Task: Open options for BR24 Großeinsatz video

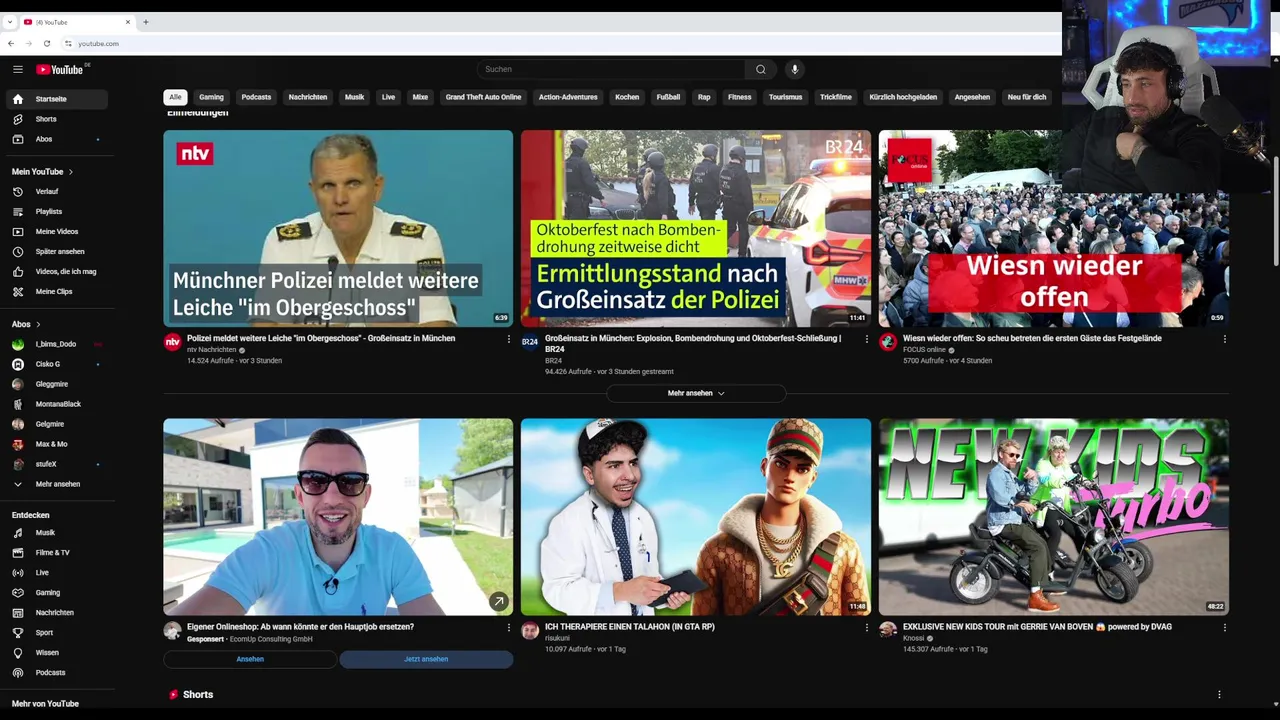Action: pos(867,339)
